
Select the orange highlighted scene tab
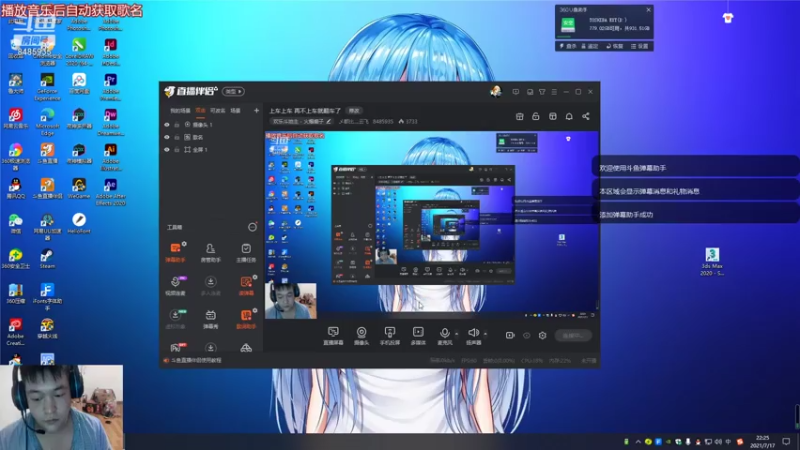(x=201, y=110)
